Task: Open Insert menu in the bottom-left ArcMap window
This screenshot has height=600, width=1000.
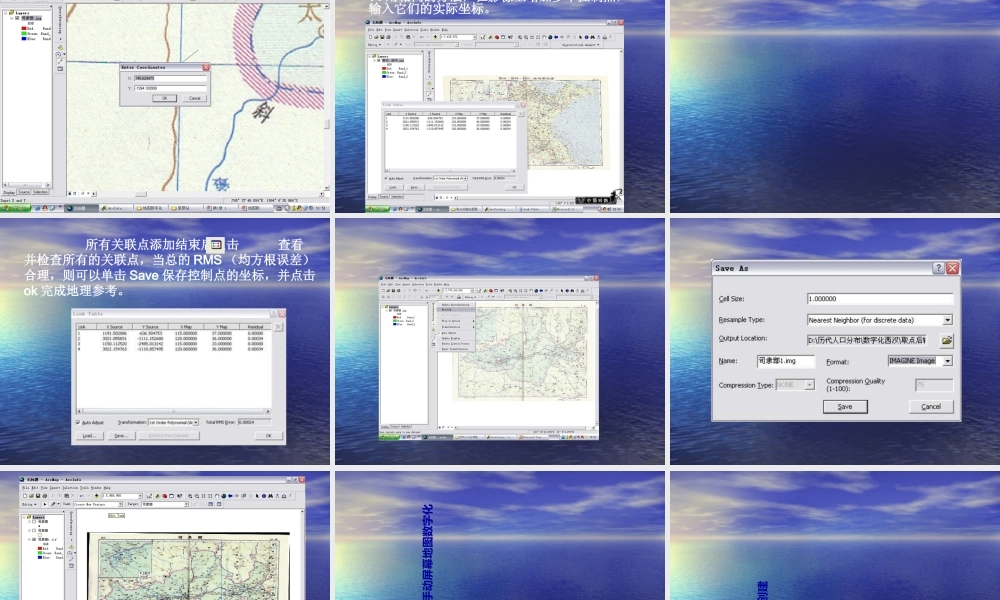Action: click(x=55, y=488)
